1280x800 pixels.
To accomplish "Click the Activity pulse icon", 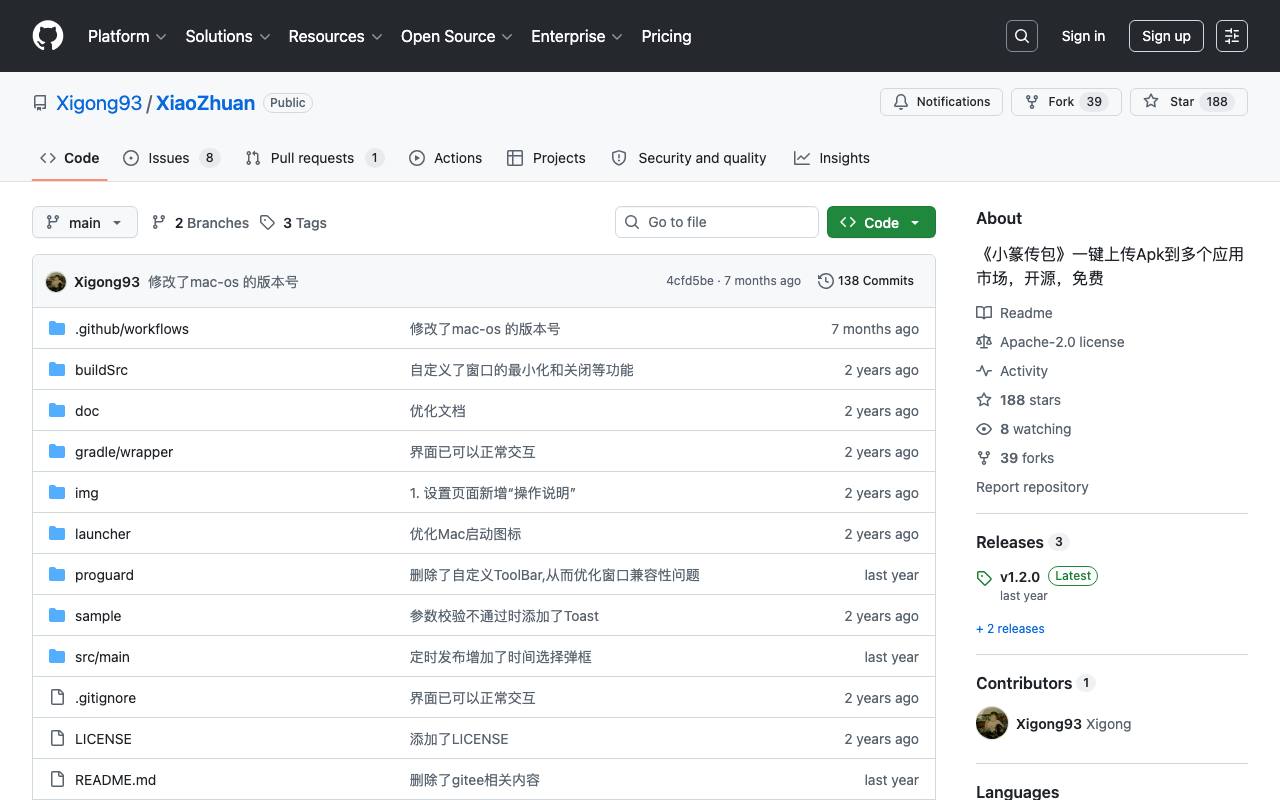I will (x=984, y=370).
